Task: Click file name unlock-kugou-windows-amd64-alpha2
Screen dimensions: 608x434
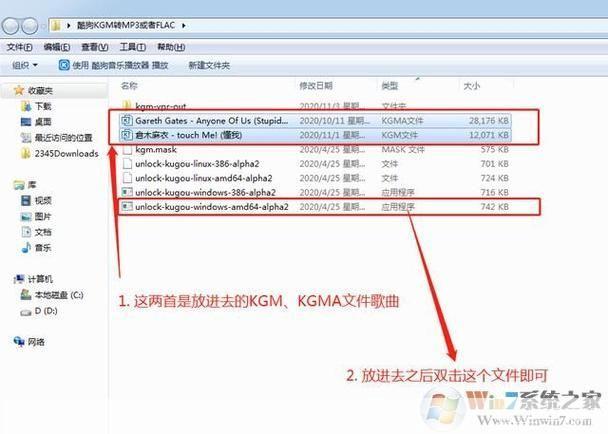Action: pyautogui.click(x=212, y=207)
